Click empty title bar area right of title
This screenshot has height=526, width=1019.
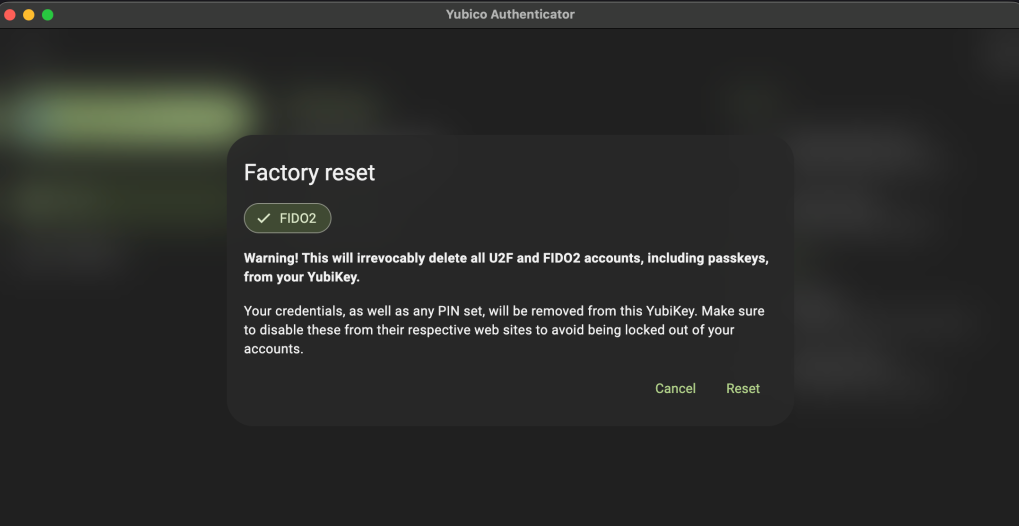tap(800, 15)
